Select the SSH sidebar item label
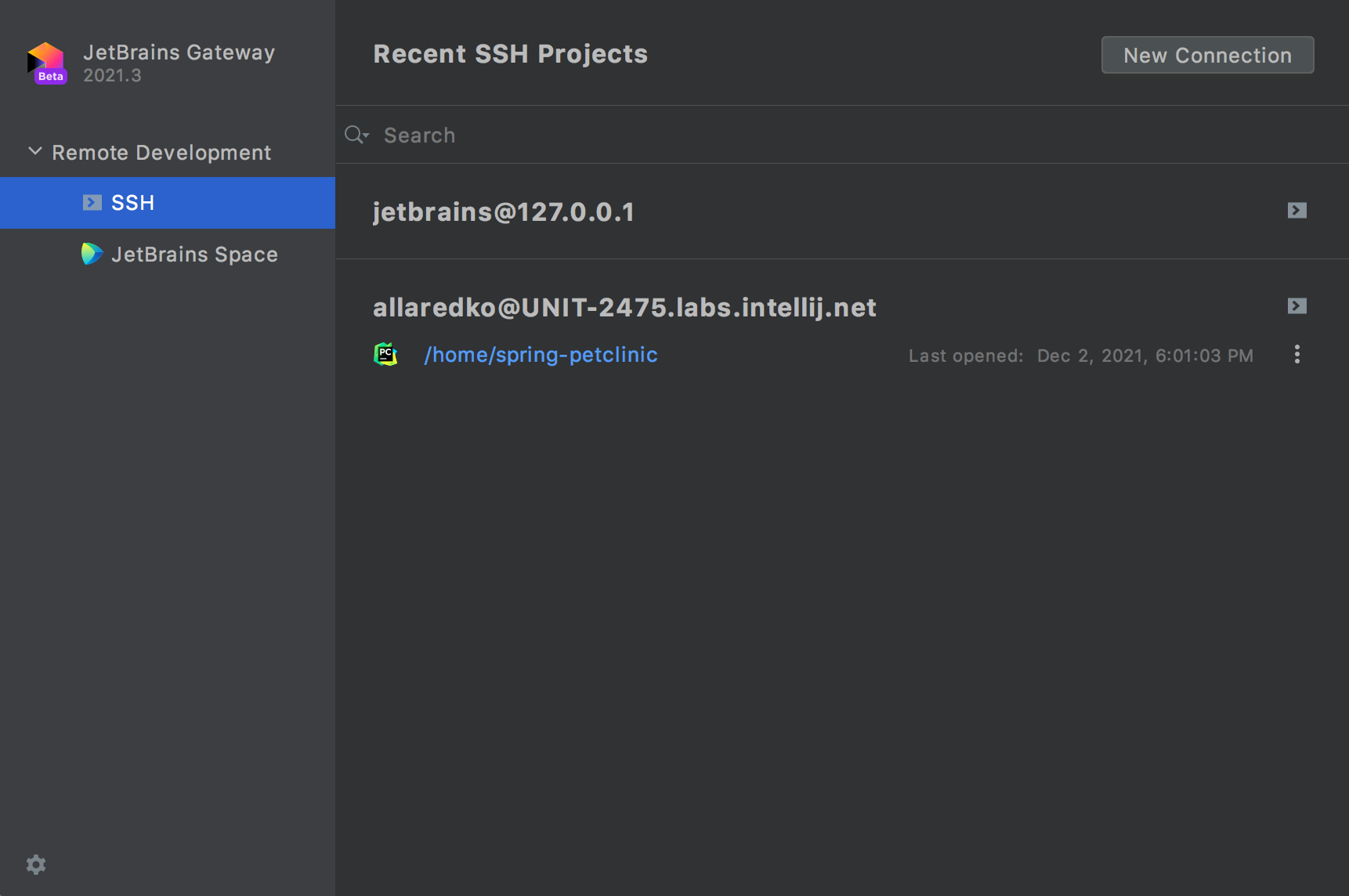The image size is (1349, 896). [132, 203]
